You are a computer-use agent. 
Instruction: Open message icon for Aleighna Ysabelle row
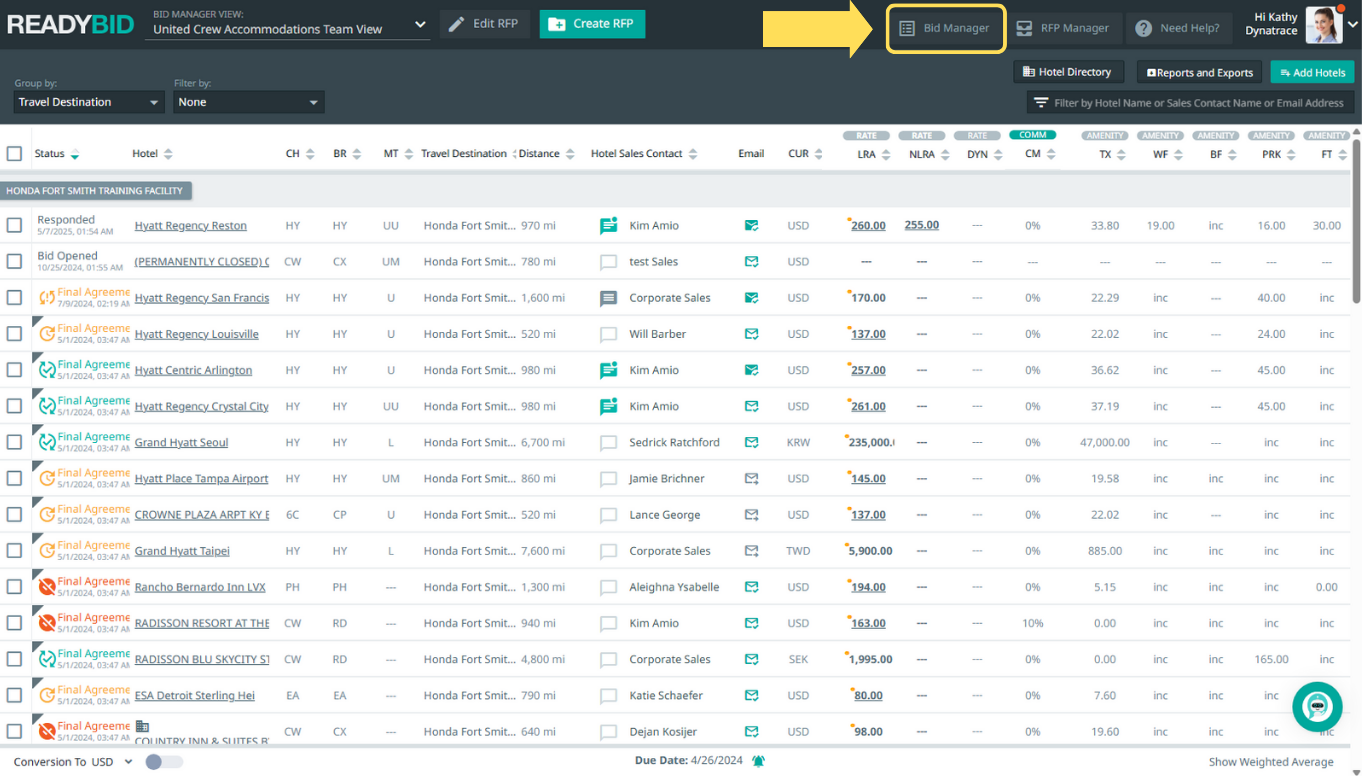point(608,587)
